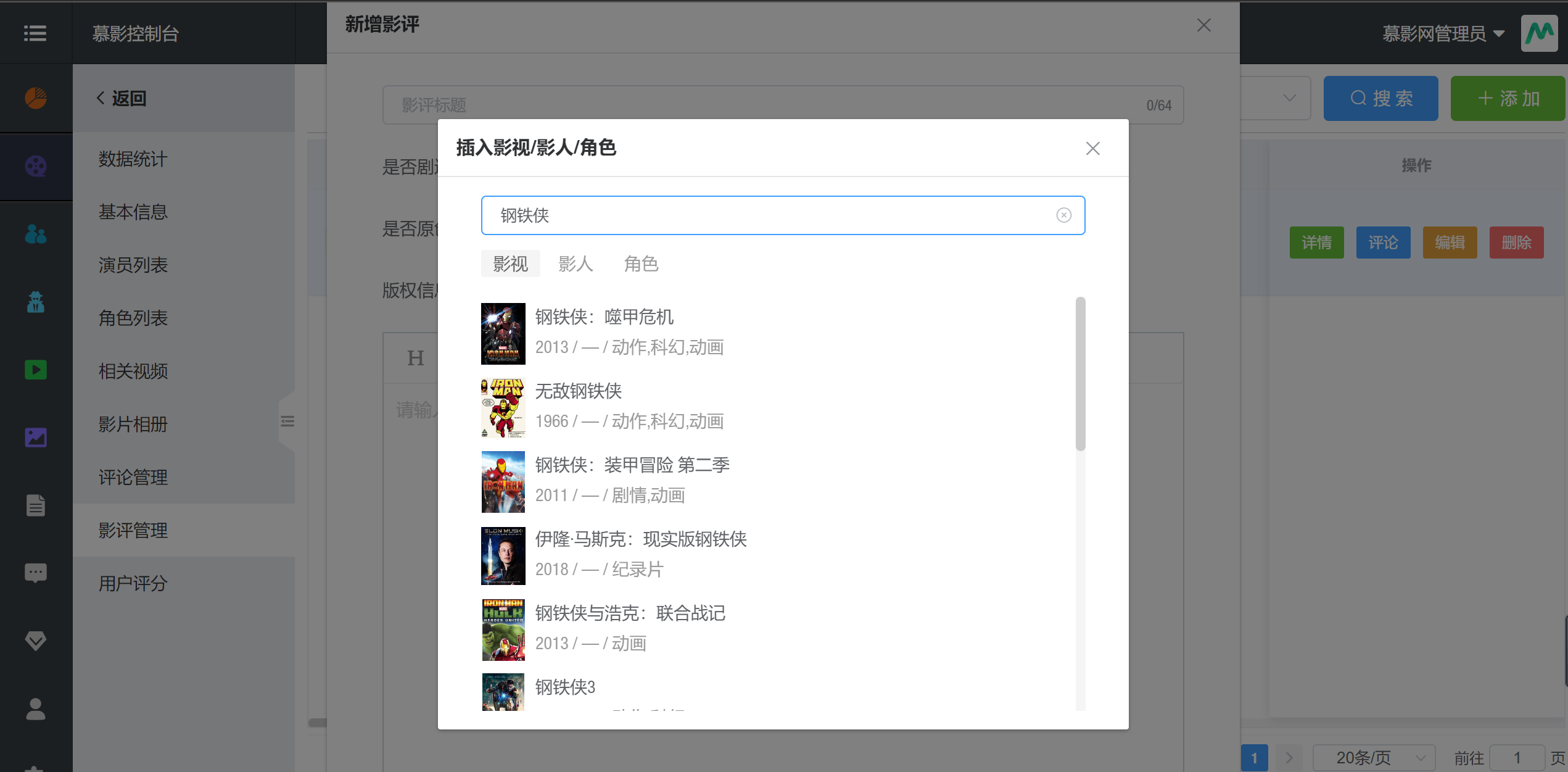The height and width of the screenshot is (772, 1568).
Task: Click the results list scrollbar
Action: [1080, 374]
